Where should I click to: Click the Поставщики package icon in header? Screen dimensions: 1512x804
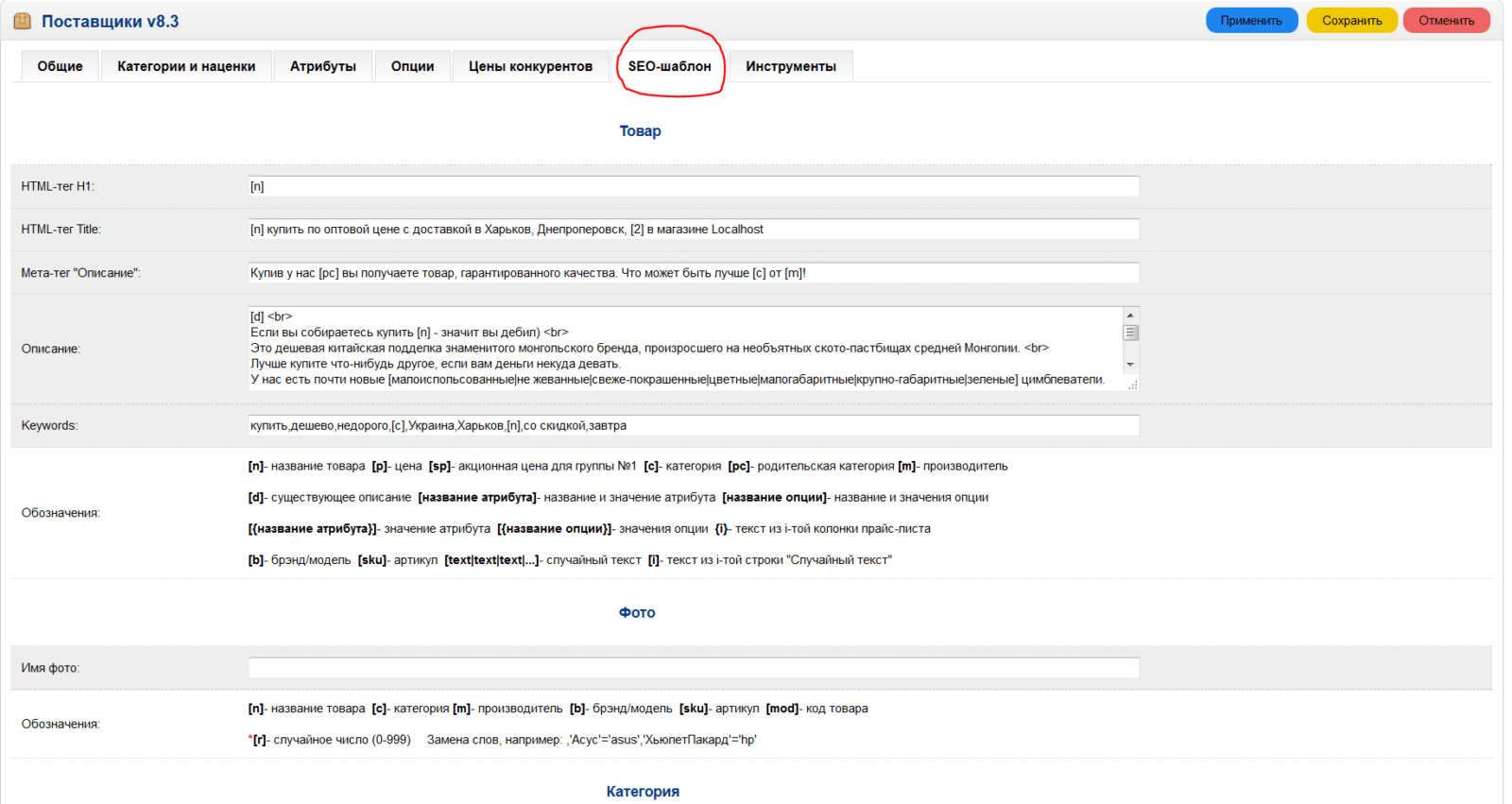(23, 21)
